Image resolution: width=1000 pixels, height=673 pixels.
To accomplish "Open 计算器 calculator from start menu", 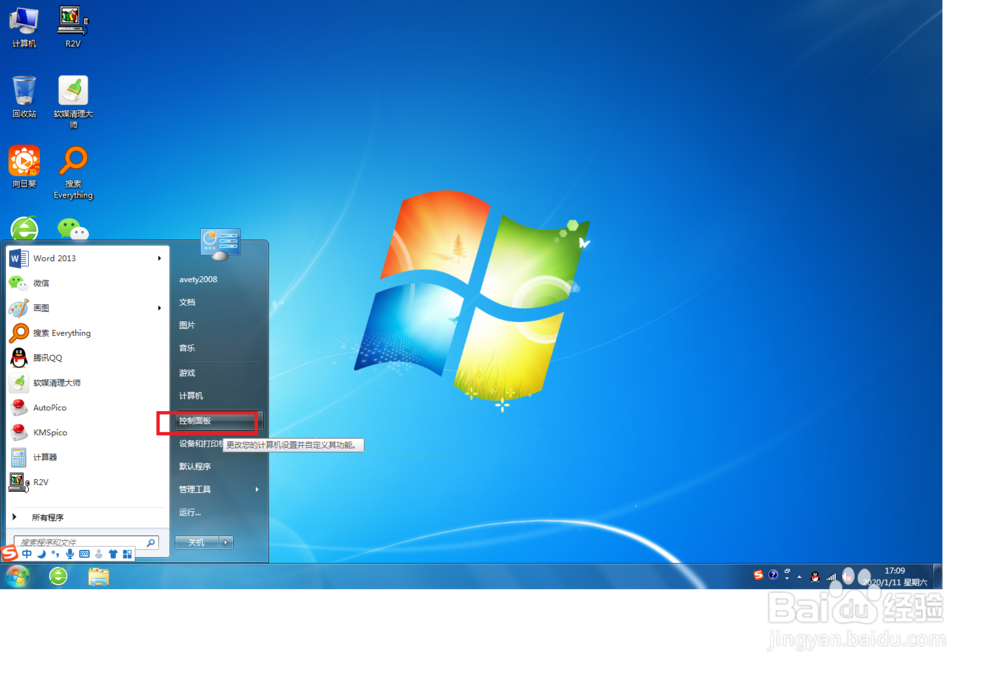I will pyautogui.click(x=87, y=457).
